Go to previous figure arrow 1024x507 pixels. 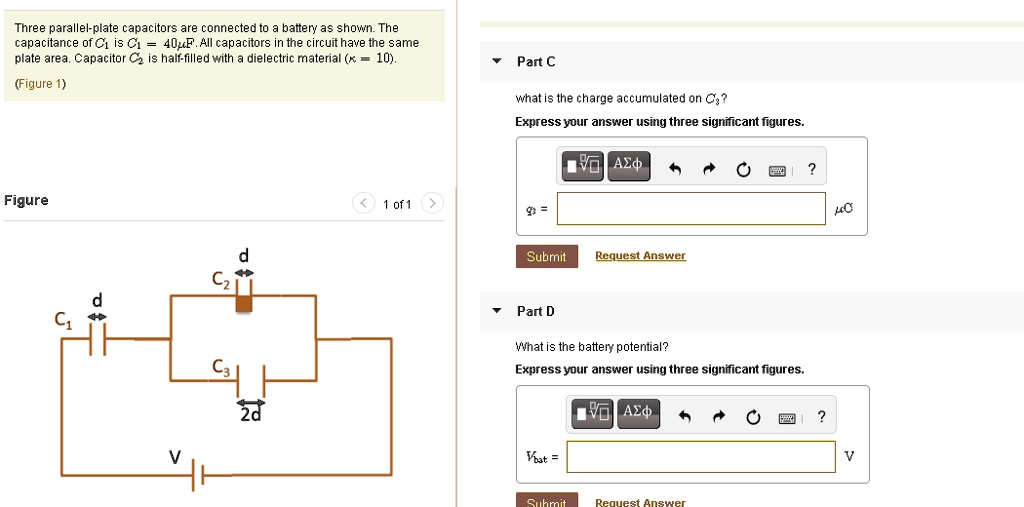coord(364,204)
